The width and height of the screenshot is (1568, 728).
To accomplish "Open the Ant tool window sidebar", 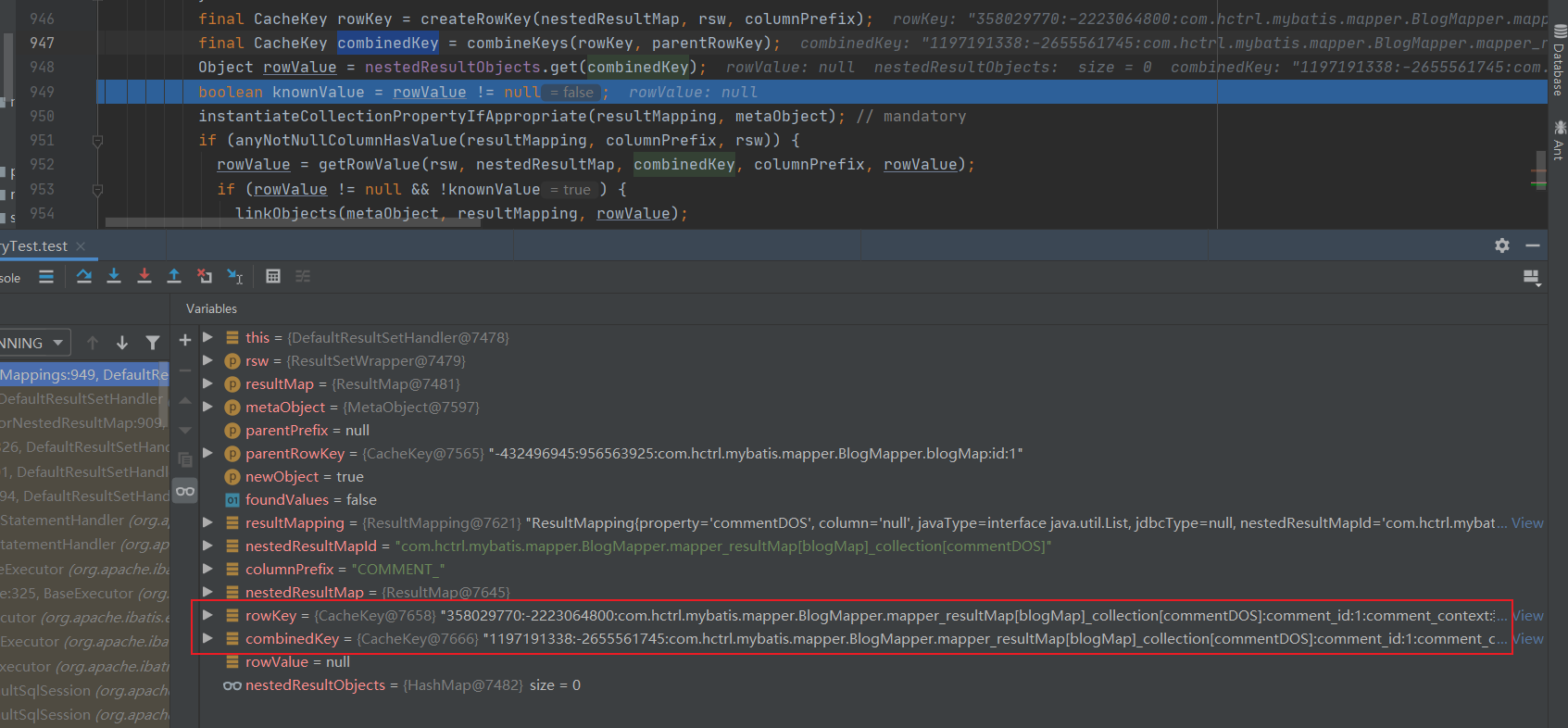I will (1560, 140).
